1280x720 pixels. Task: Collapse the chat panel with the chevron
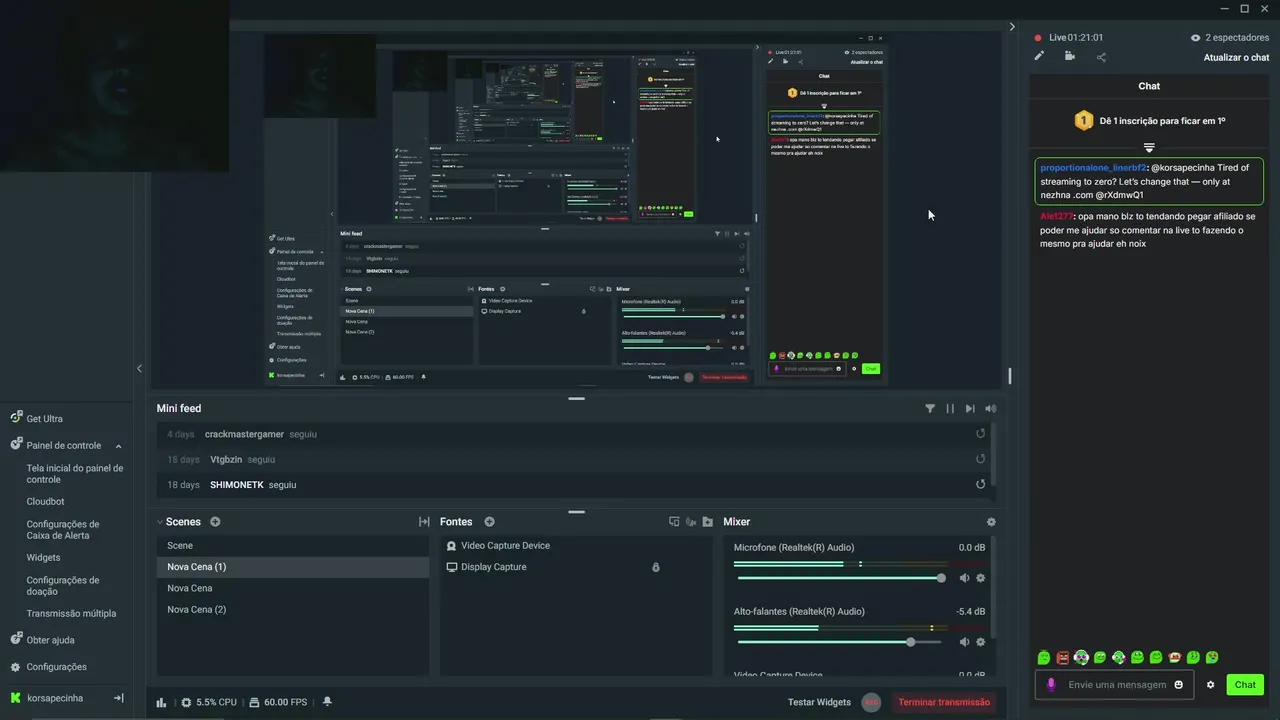[1012, 27]
